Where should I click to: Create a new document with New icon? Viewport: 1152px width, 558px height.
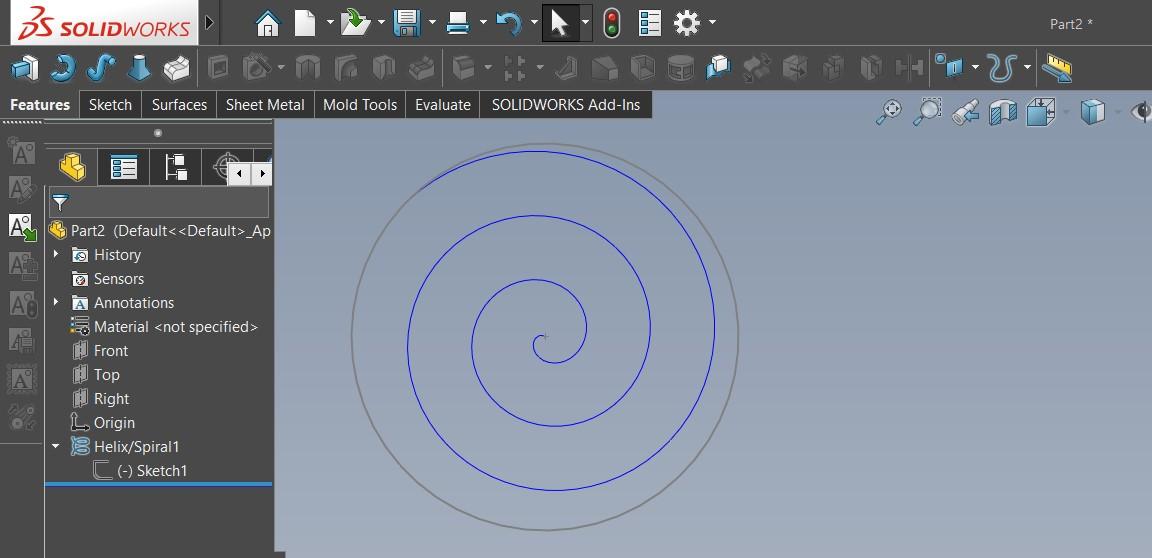pos(305,23)
